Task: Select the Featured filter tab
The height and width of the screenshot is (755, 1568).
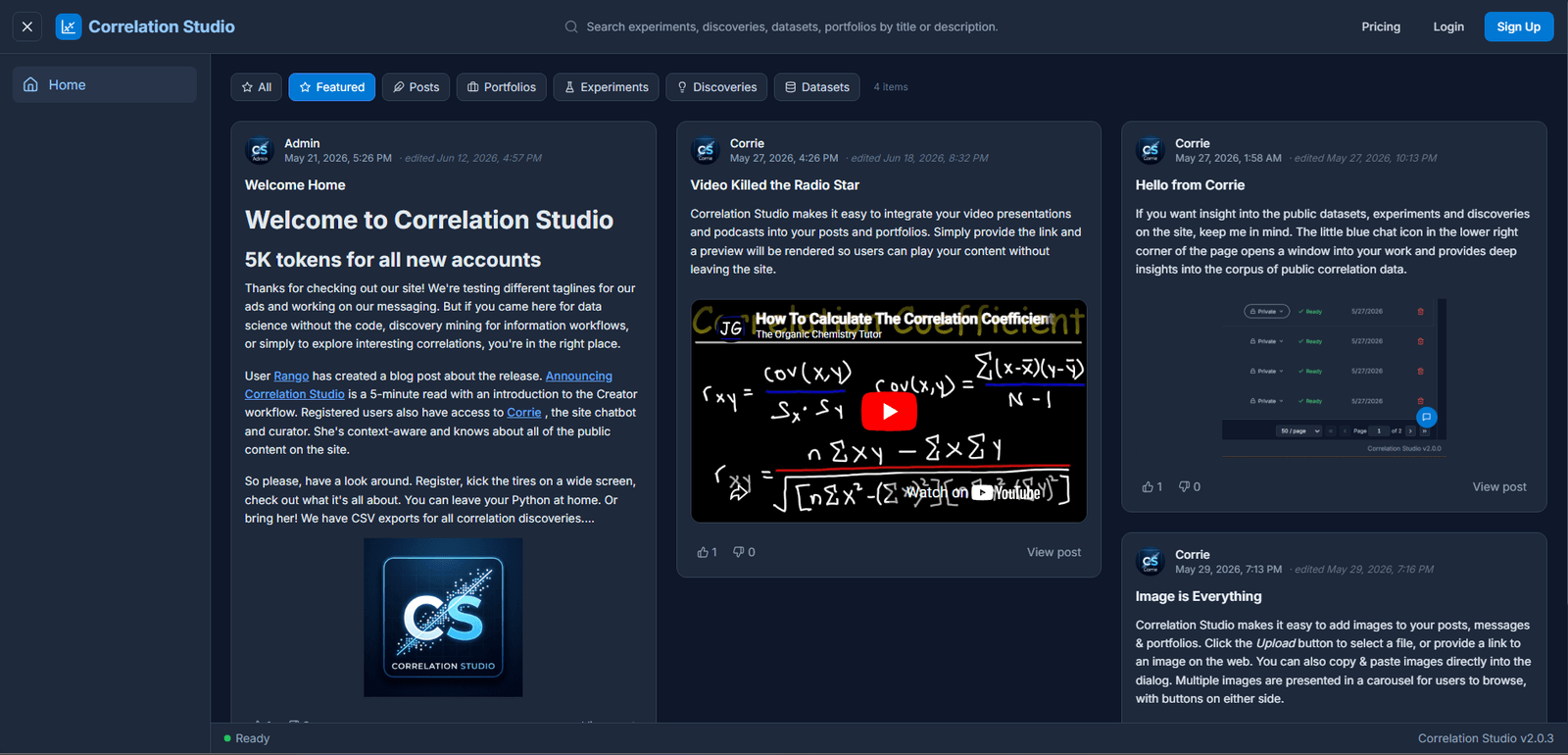Action: click(332, 87)
